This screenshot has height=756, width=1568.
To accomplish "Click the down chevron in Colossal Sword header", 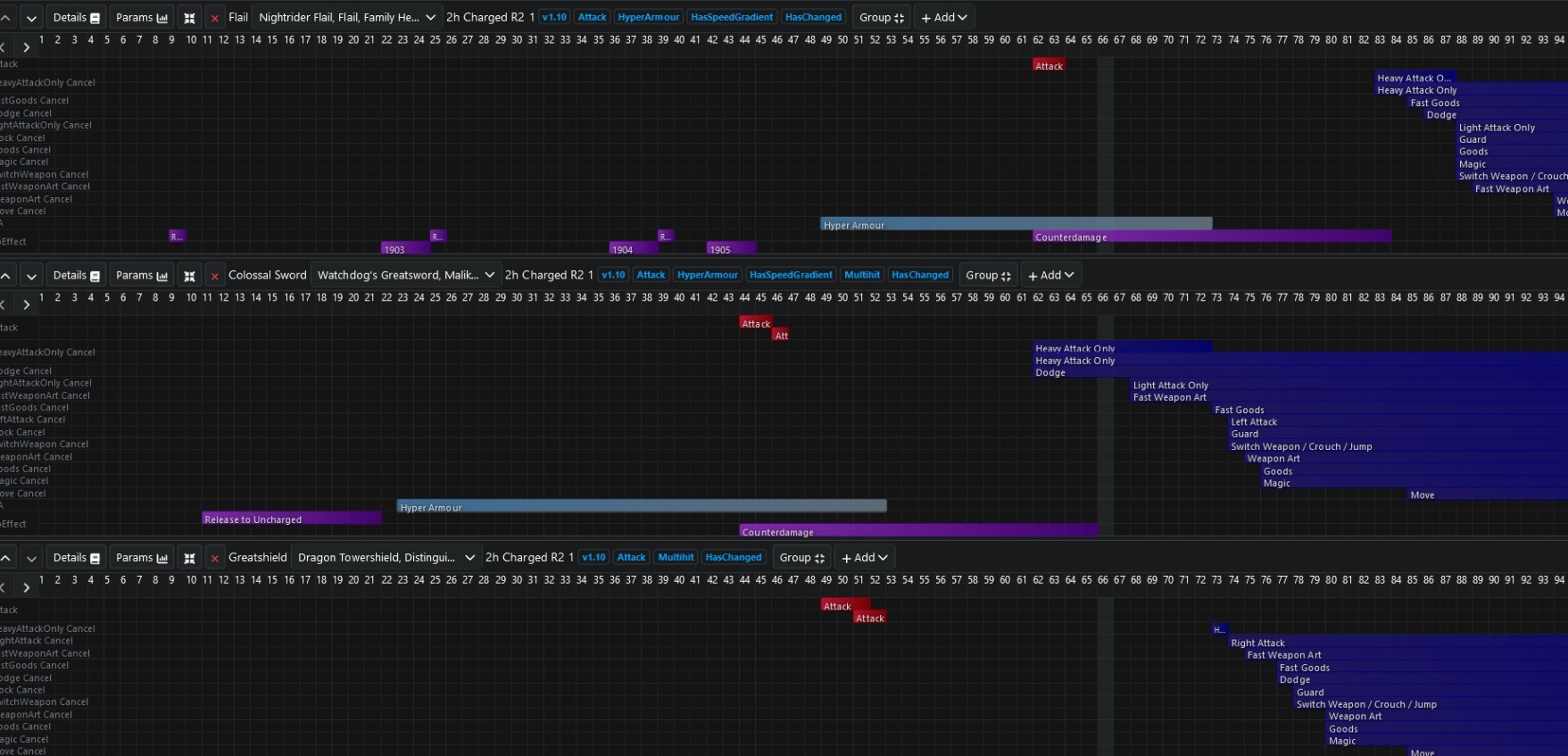I will click(31, 276).
